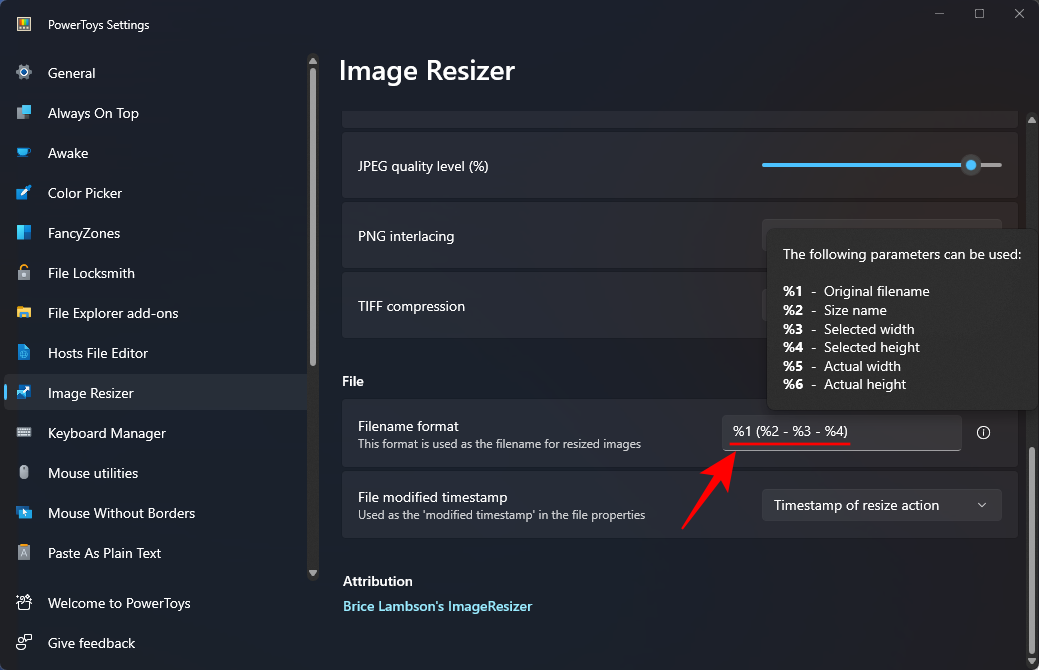1039x670 pixels.
Task: Click the FancyZones layout icon
Action: click(24, 233)
